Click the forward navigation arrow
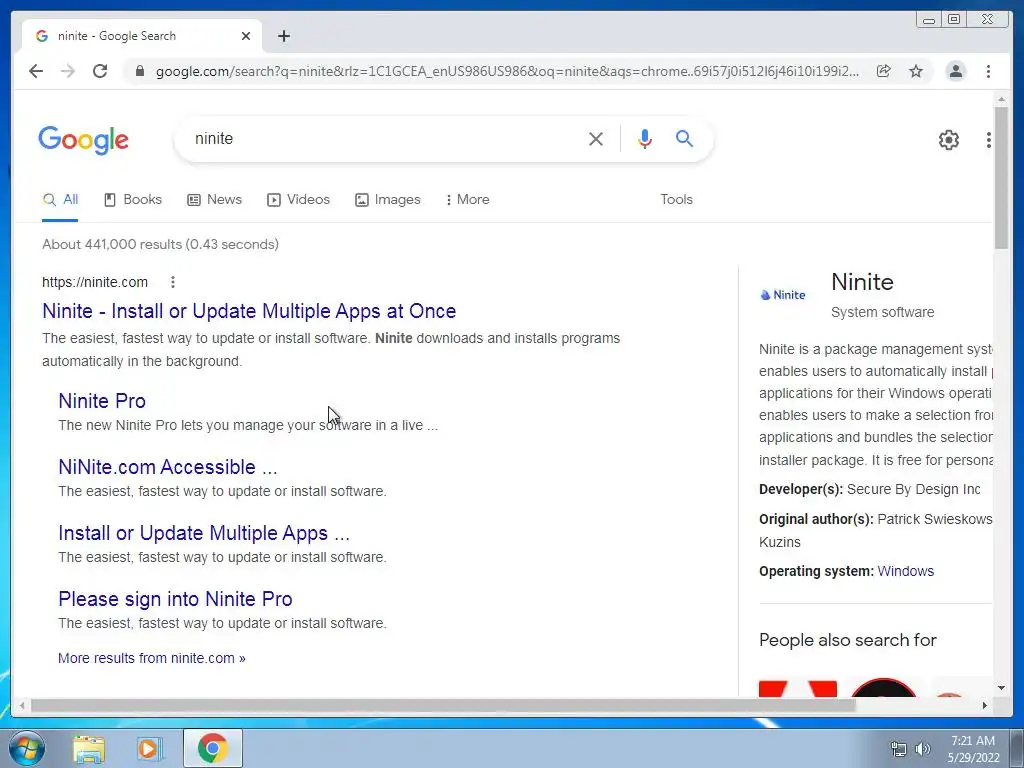1024x768 pixels. 67,71
